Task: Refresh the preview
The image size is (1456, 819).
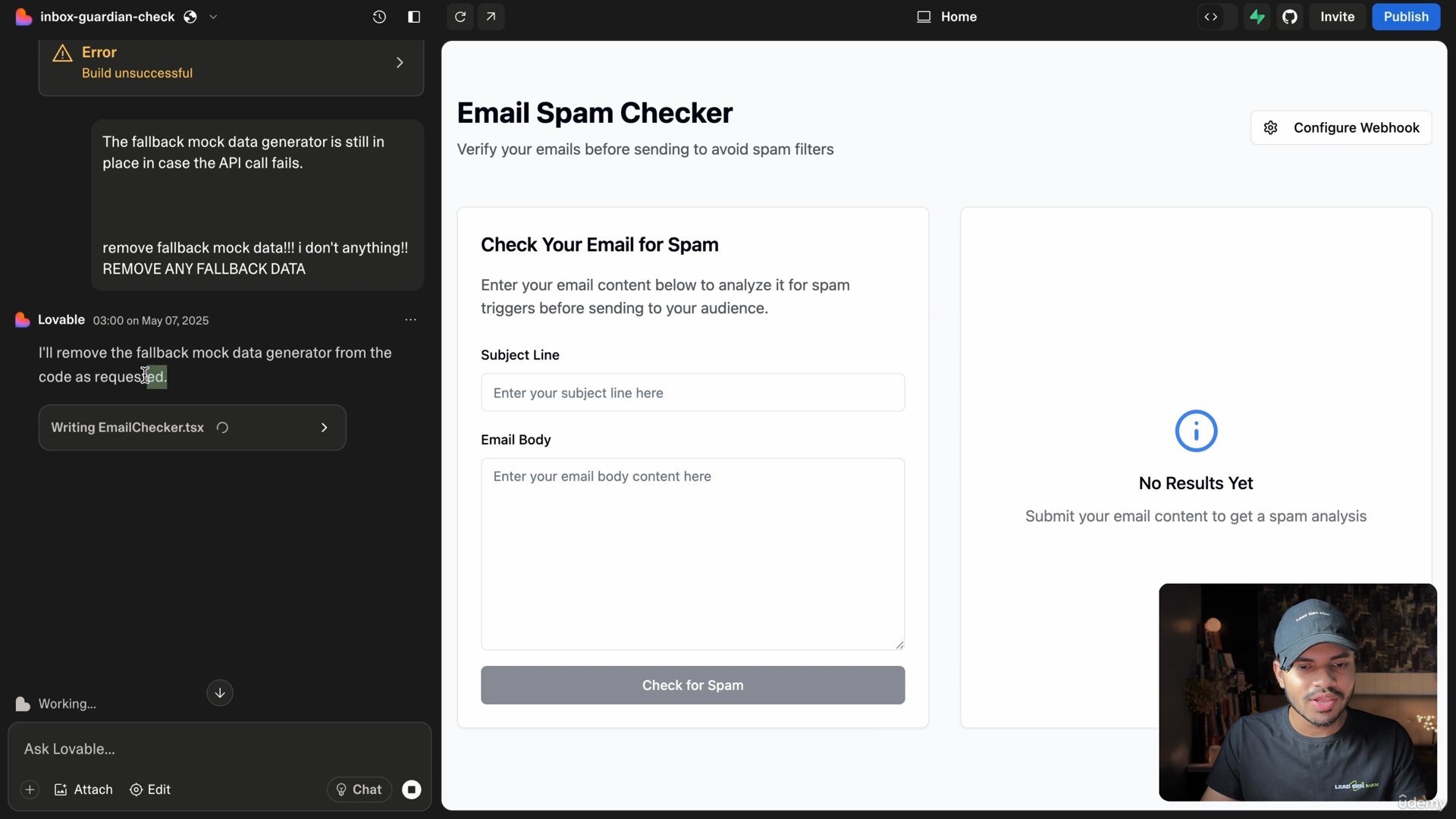Action: pos(460,17)
